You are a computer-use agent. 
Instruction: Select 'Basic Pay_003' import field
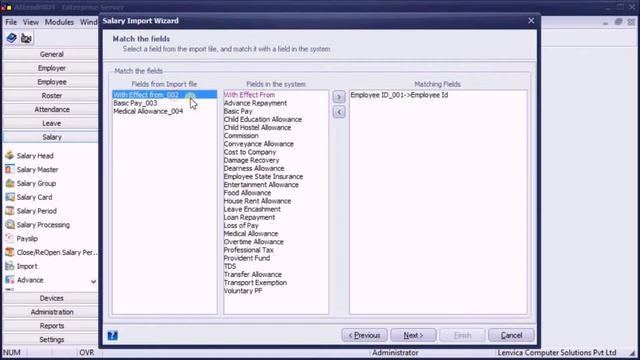(135, 103)
